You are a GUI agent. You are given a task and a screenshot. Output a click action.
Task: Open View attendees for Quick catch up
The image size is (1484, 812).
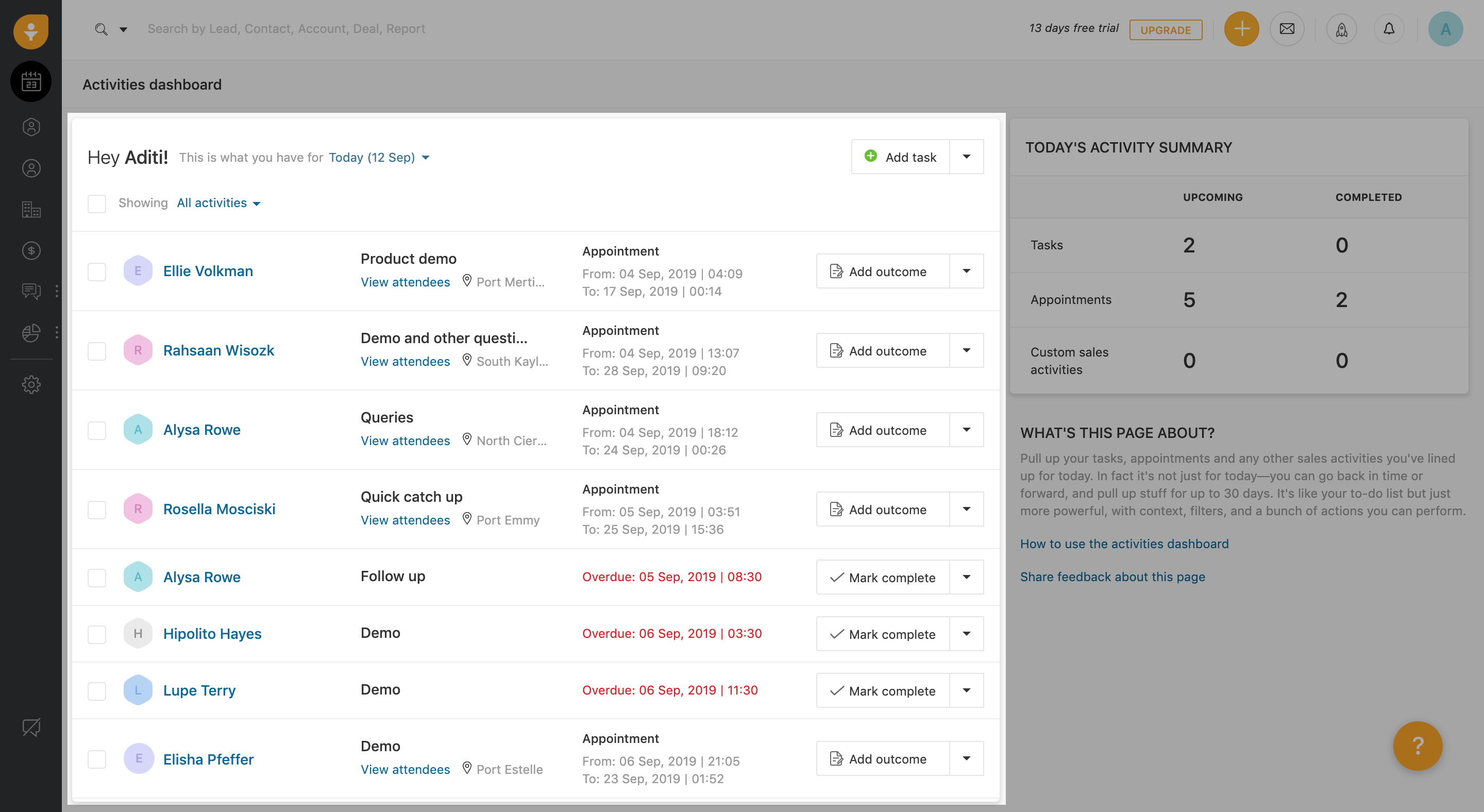pos(405,520)
